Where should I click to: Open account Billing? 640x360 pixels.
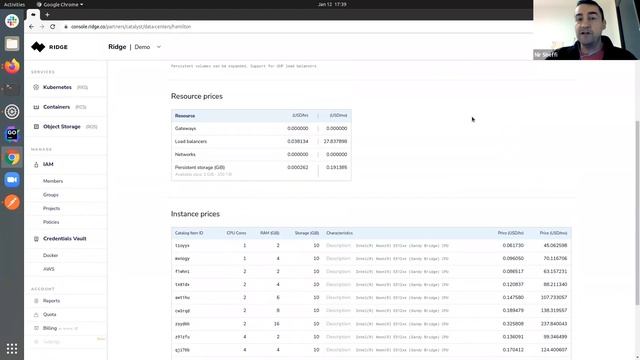pos(50,328)
